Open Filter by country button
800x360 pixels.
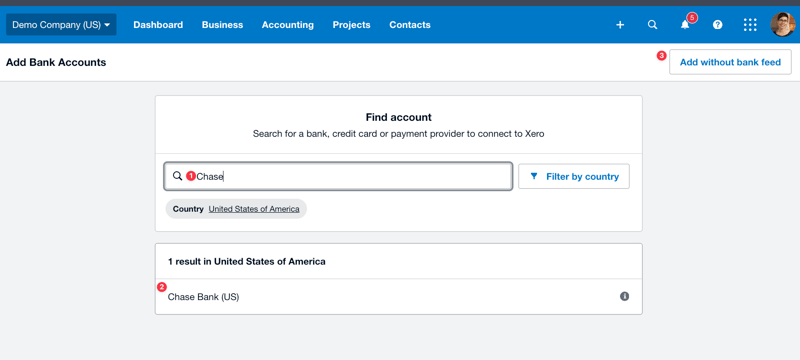point(574,176)
